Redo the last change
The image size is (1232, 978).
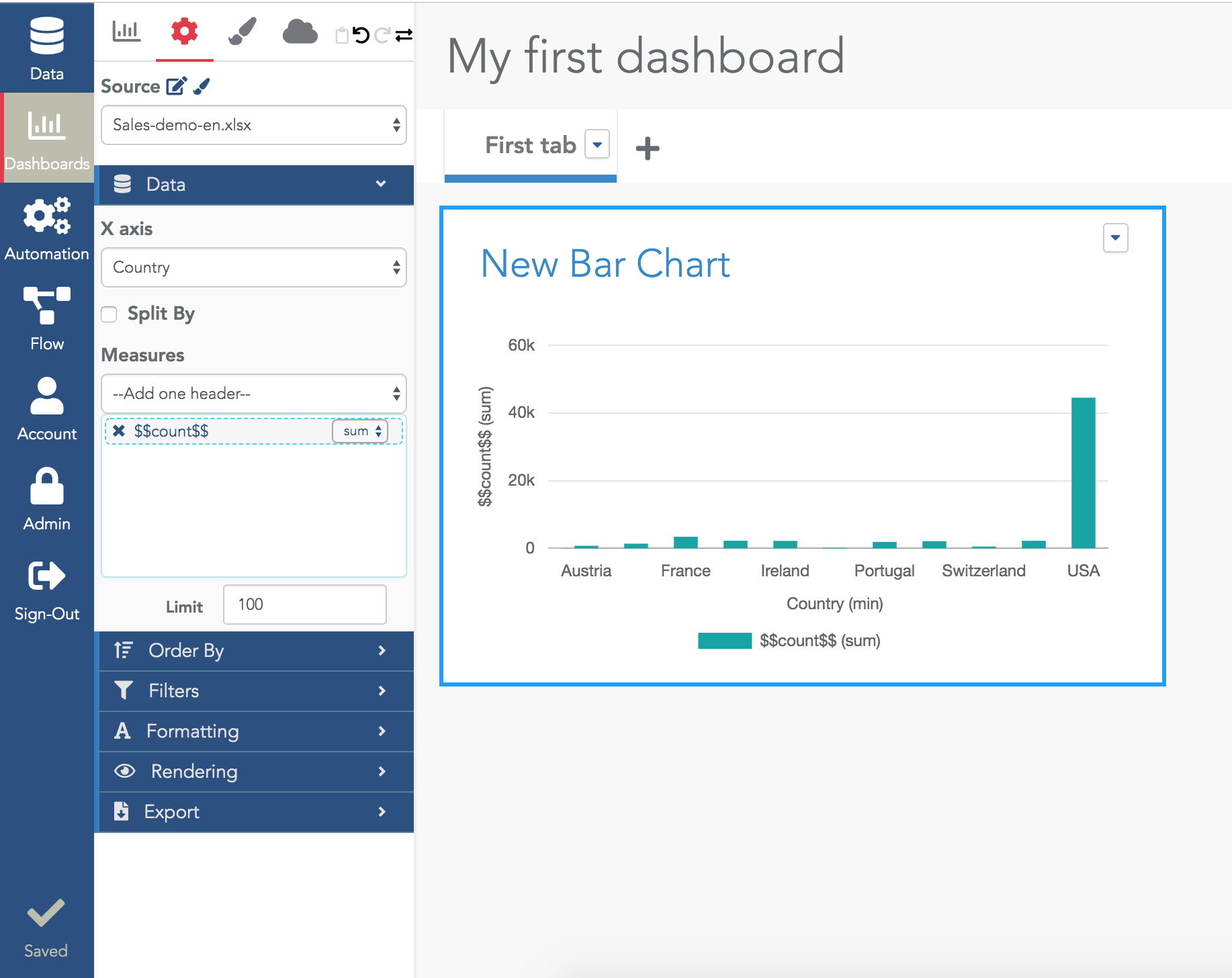click(382, 35)
